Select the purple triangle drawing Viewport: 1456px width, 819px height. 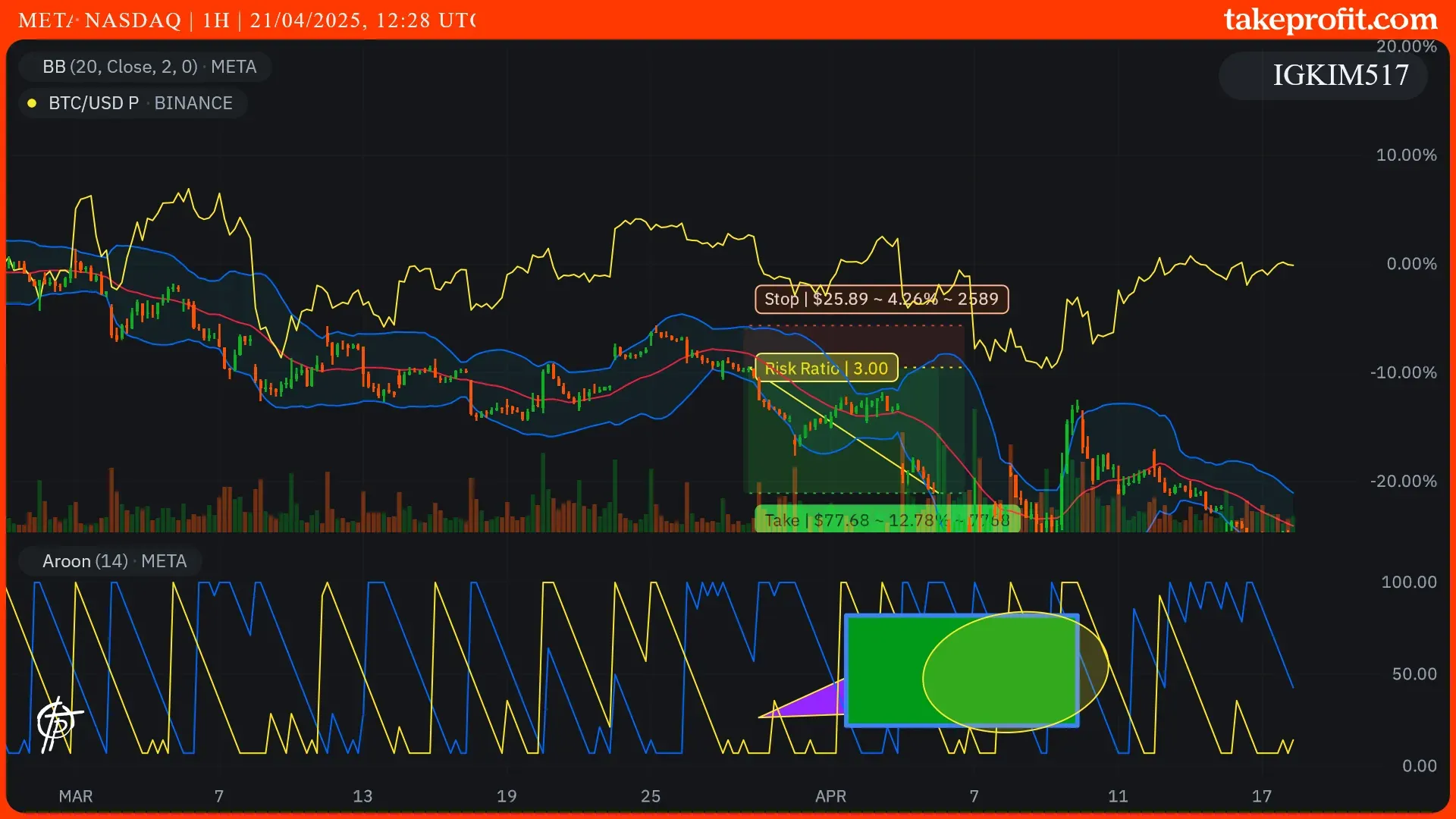pos(815,702)
